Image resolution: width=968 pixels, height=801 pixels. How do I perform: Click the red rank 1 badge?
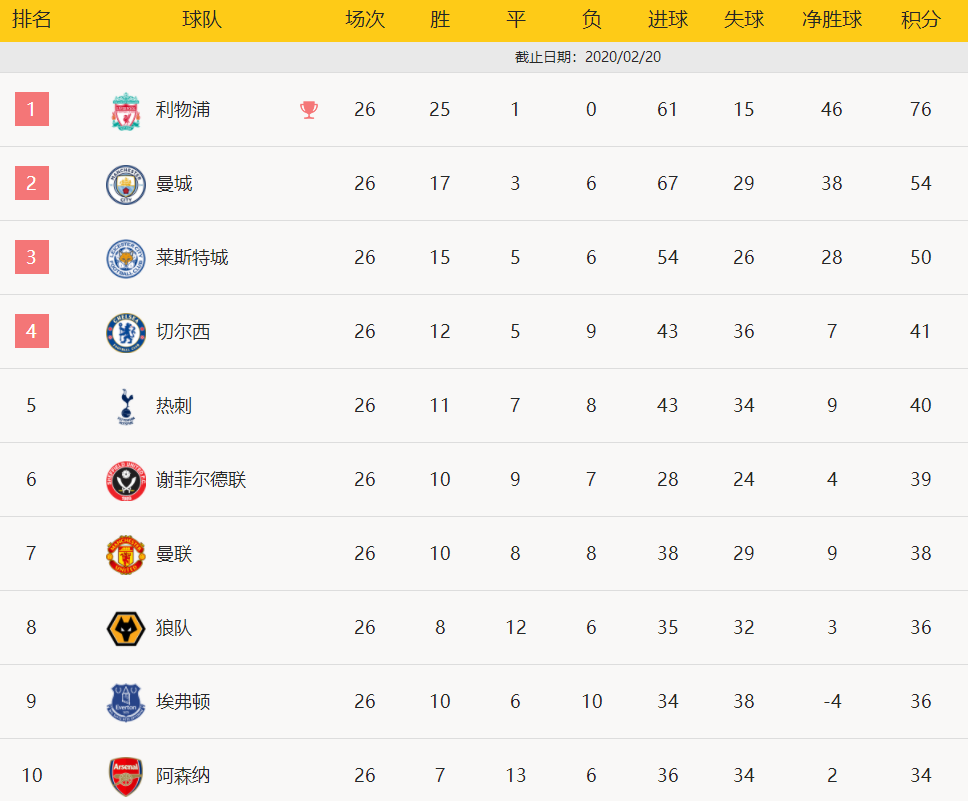point(32,109)
